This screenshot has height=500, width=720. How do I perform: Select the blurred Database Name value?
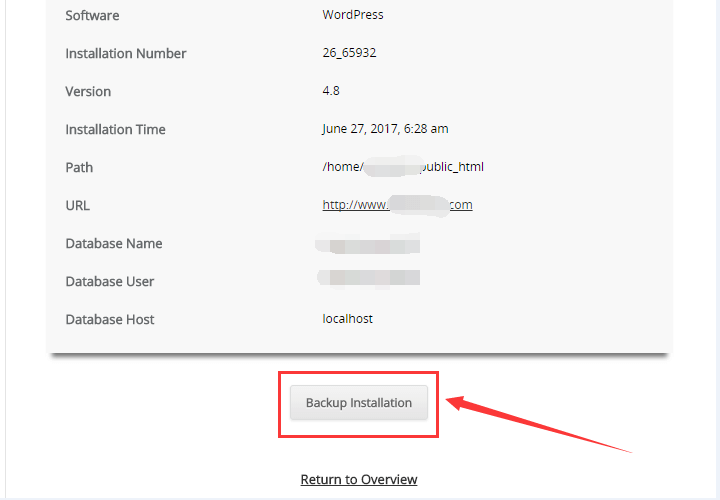[x=368, y=244]
